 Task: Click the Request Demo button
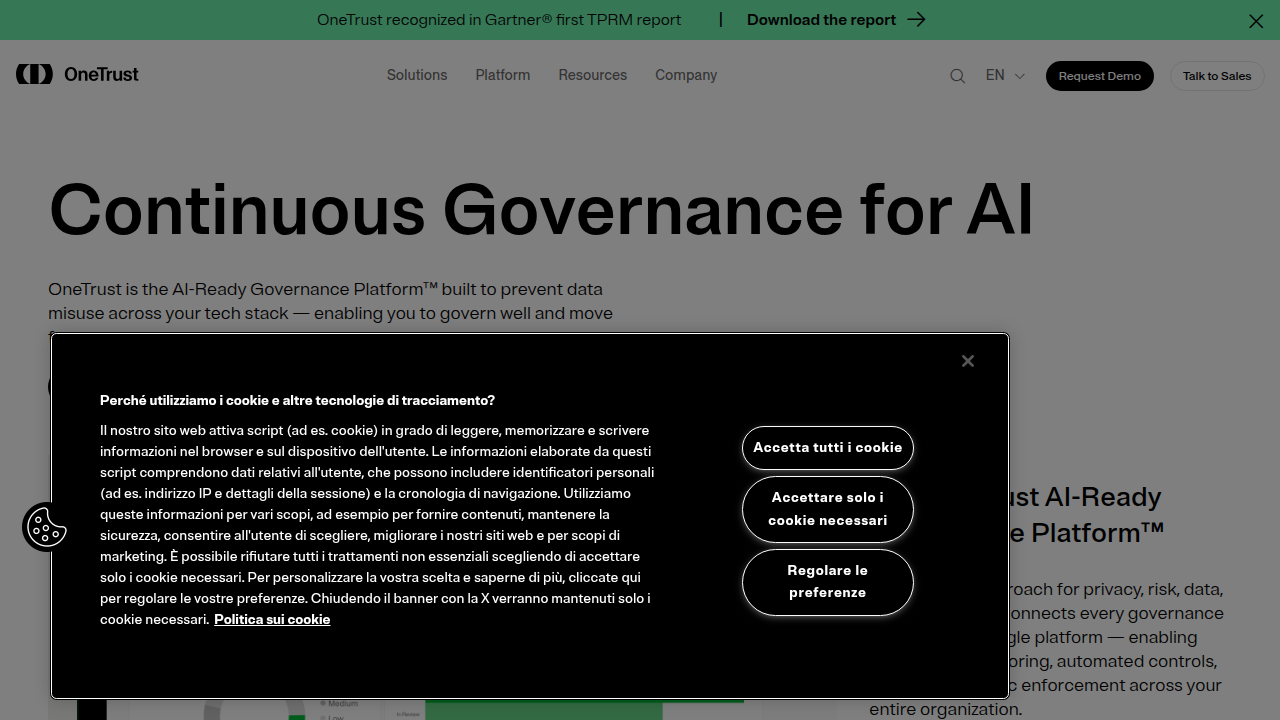pos(1100,76)
